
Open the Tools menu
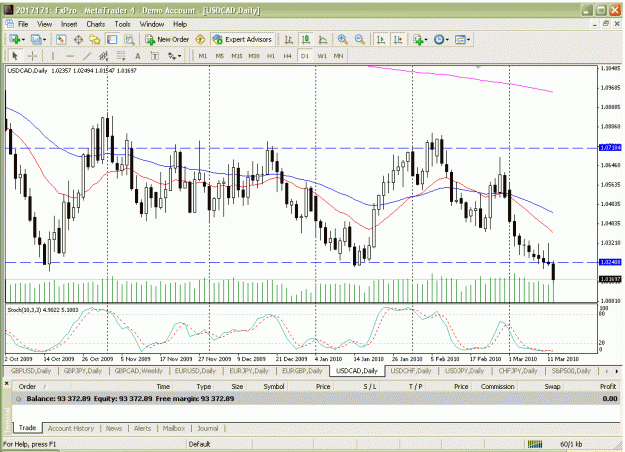[x=122, y=24]
